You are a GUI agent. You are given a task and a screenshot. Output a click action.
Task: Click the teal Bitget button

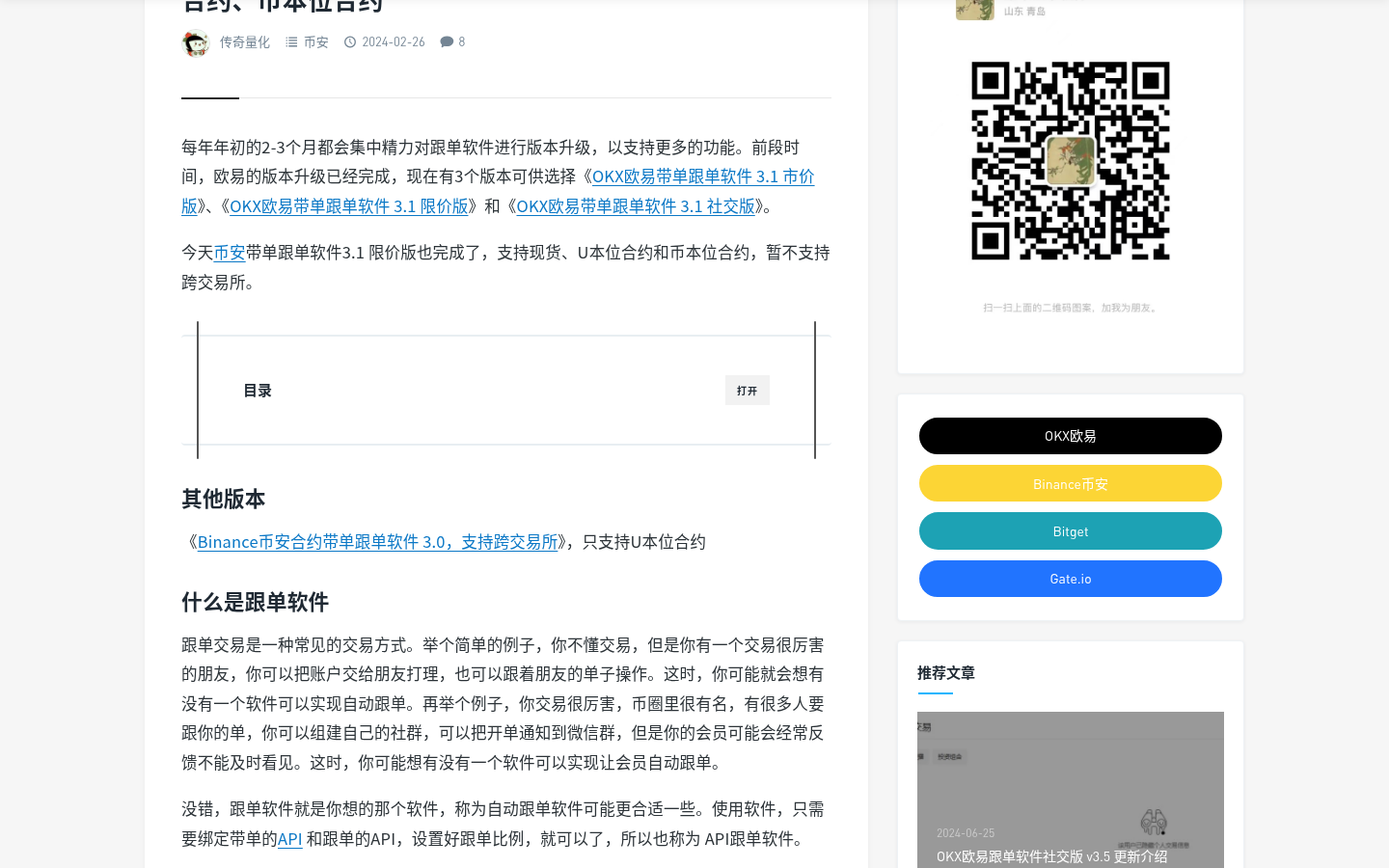tap(1071, 531)
